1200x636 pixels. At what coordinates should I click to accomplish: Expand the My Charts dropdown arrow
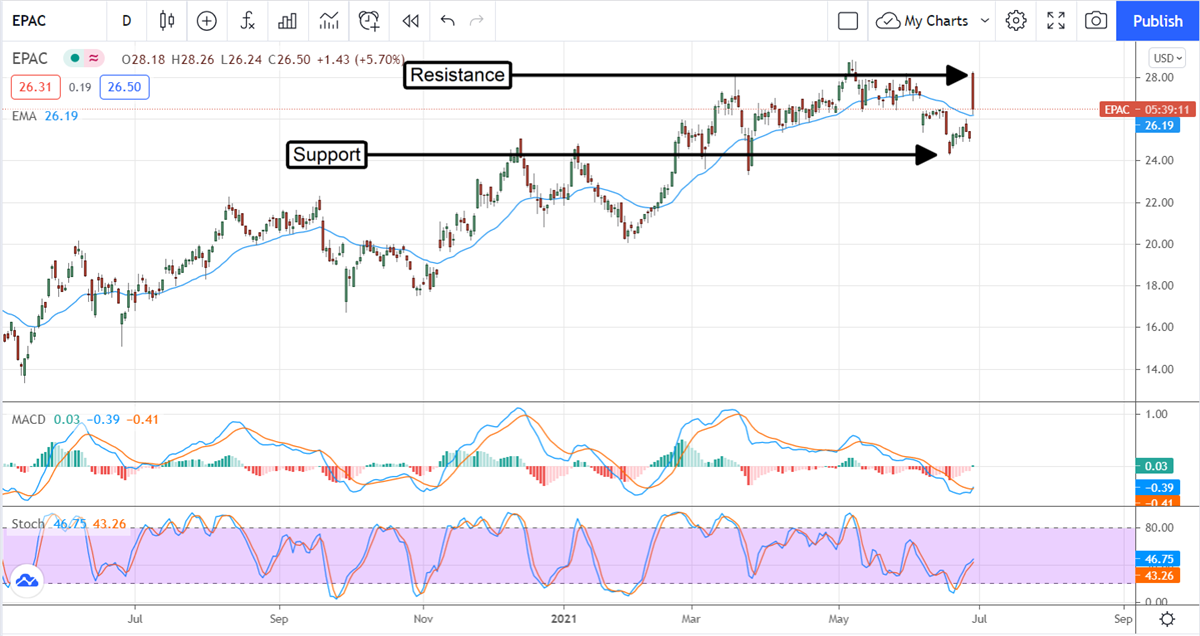(x=985, y=20)
